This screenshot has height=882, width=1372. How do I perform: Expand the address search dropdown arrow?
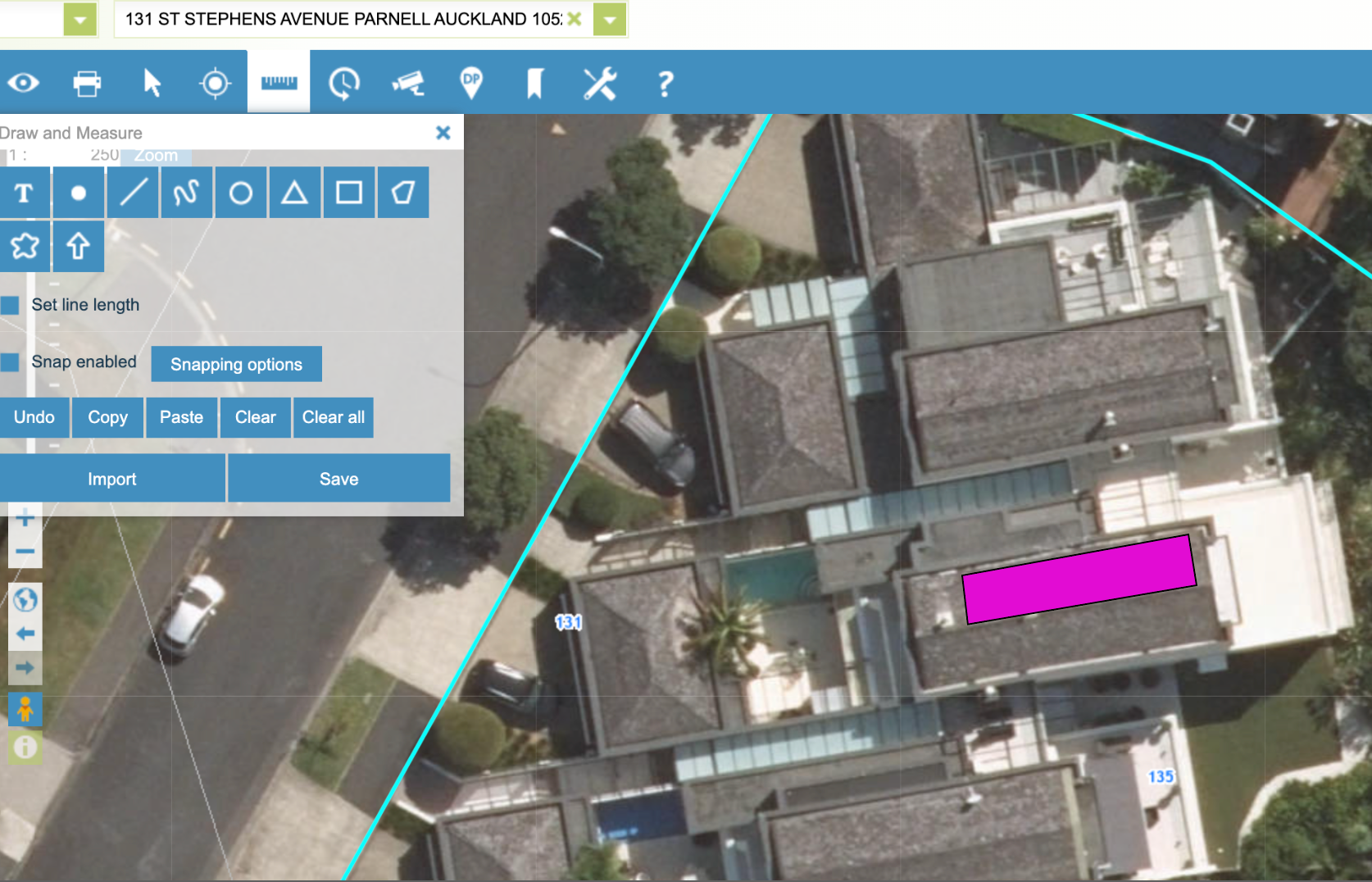(610, 20)
